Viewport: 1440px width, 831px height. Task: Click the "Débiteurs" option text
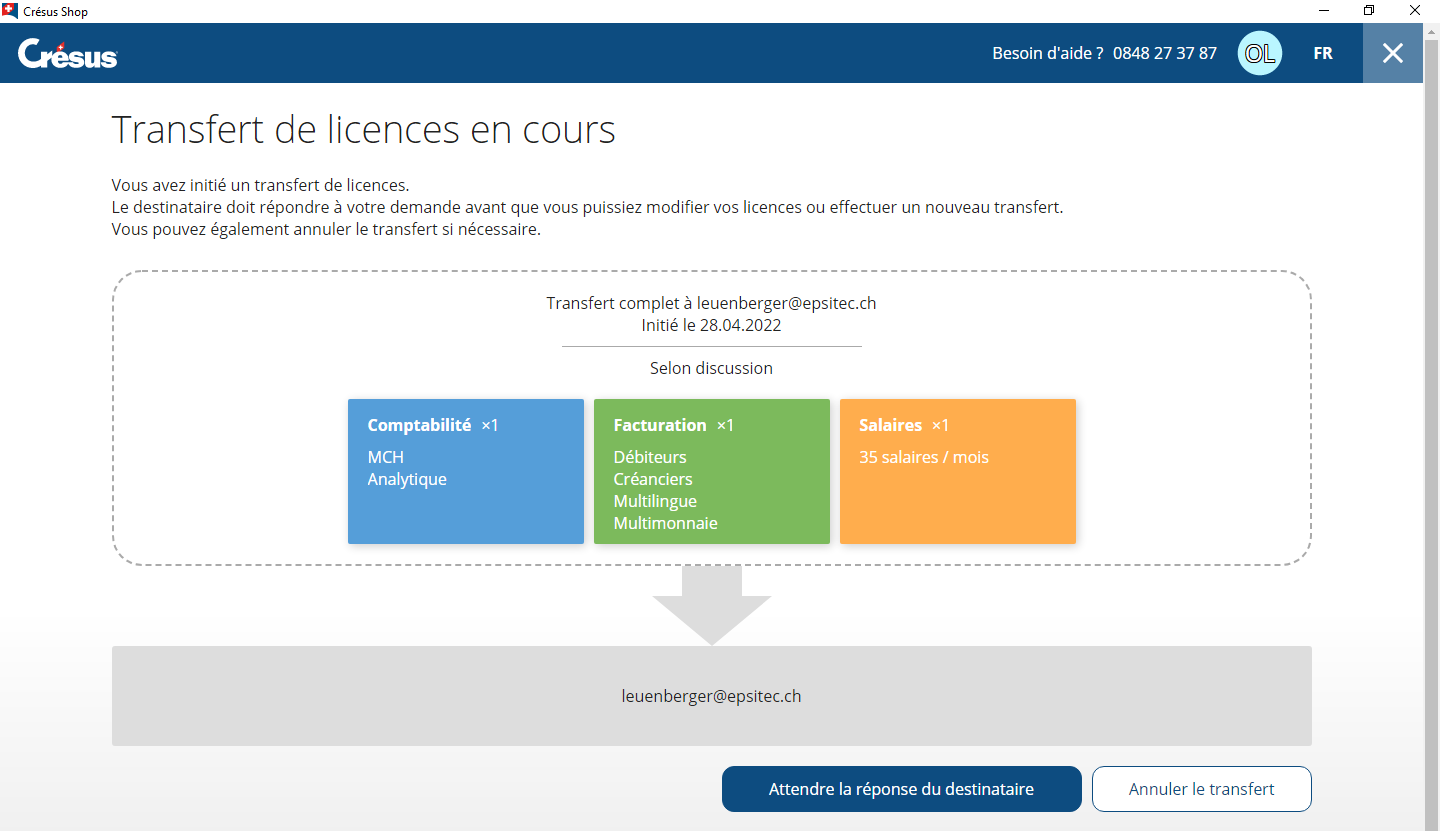point(650,457)
